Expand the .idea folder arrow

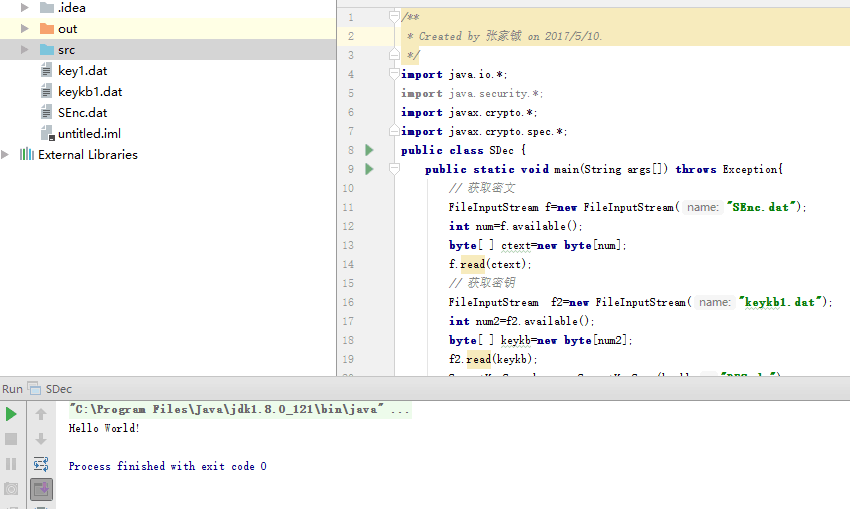[x=24, y=8]
